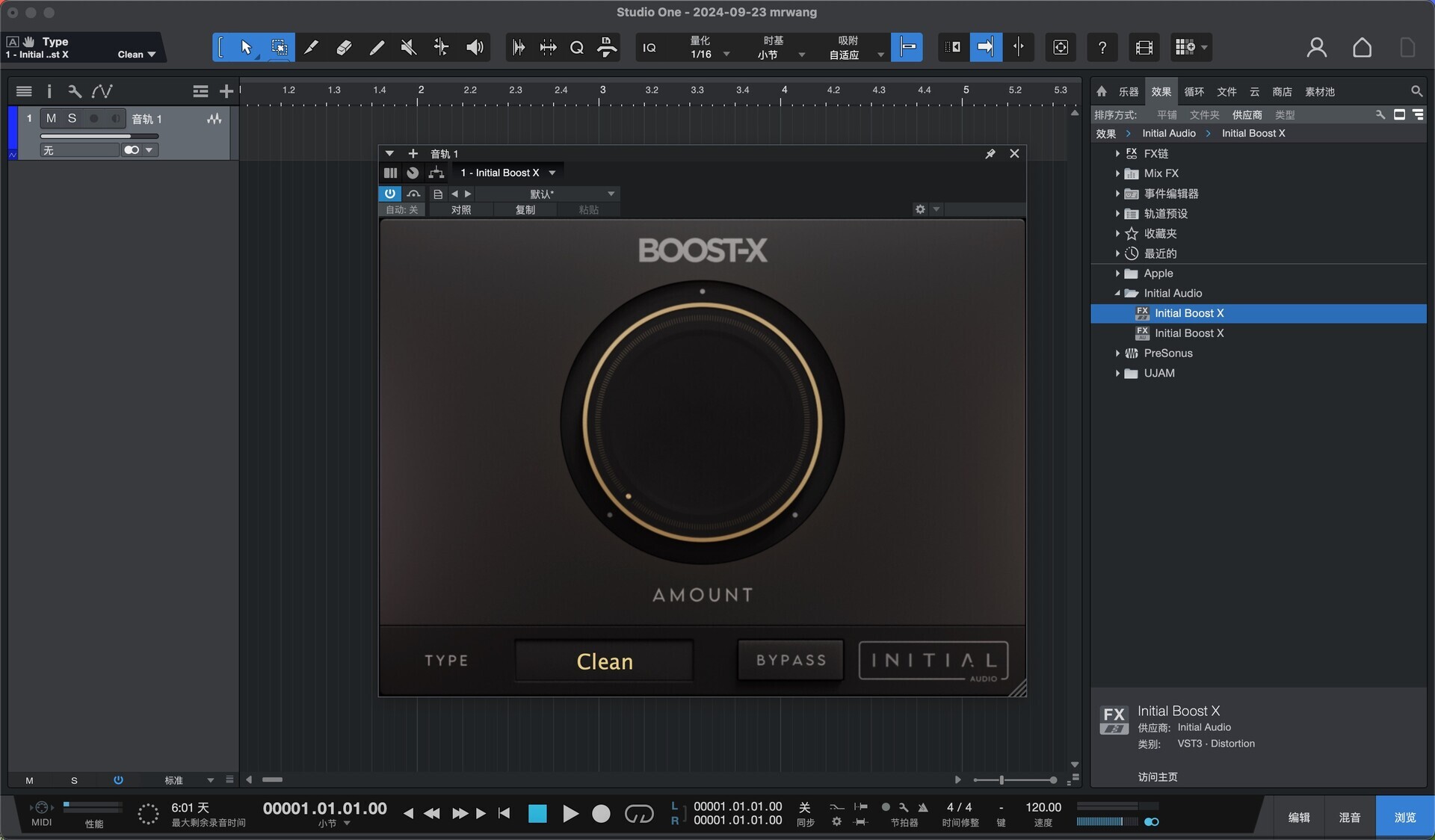Click the plug-in sidechain routing icon

[x=436, y=173]
